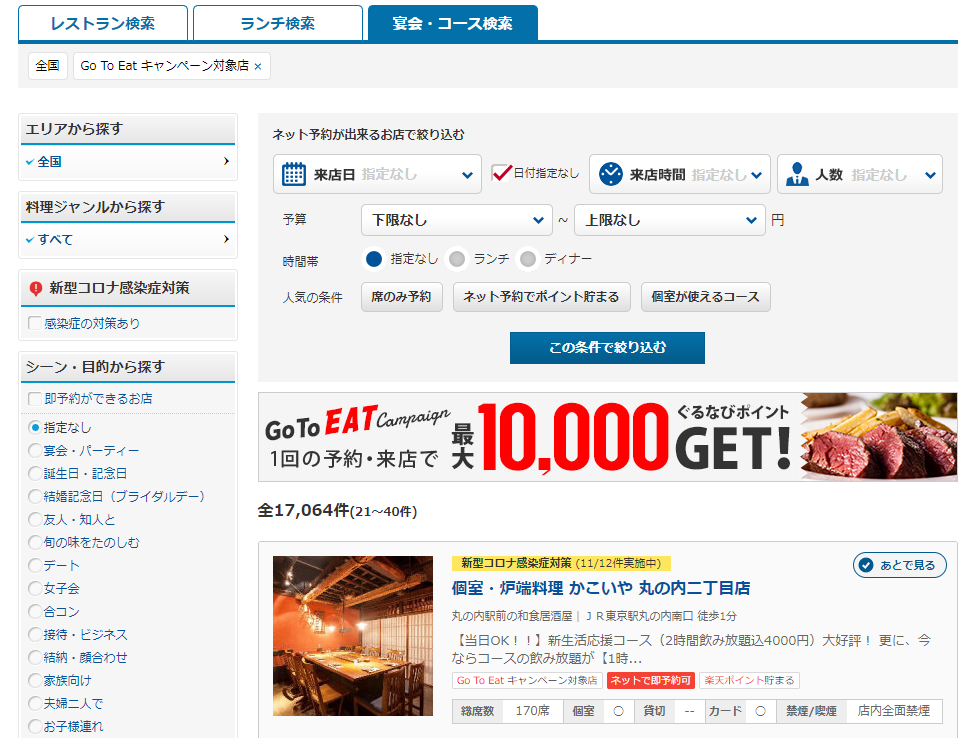This screenshot has width=963, height=738.
Task: Remove the Go To Eat キャンペーン対象店 filter
Action: click(x=258, y=66)
